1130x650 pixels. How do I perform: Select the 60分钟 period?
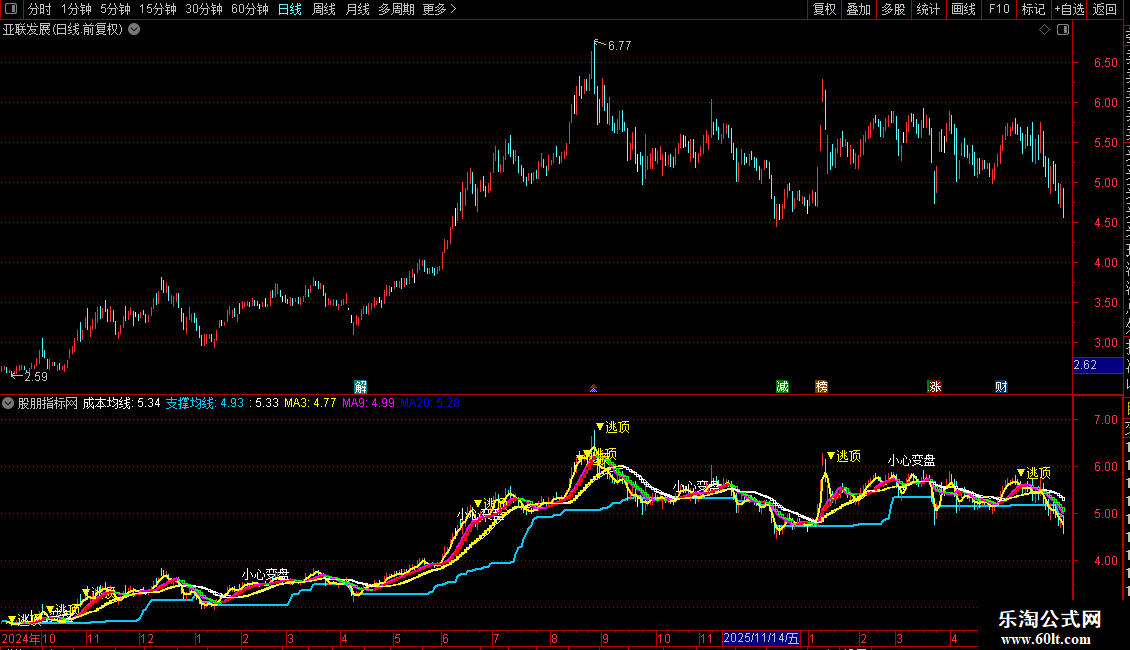click(250, 9)
